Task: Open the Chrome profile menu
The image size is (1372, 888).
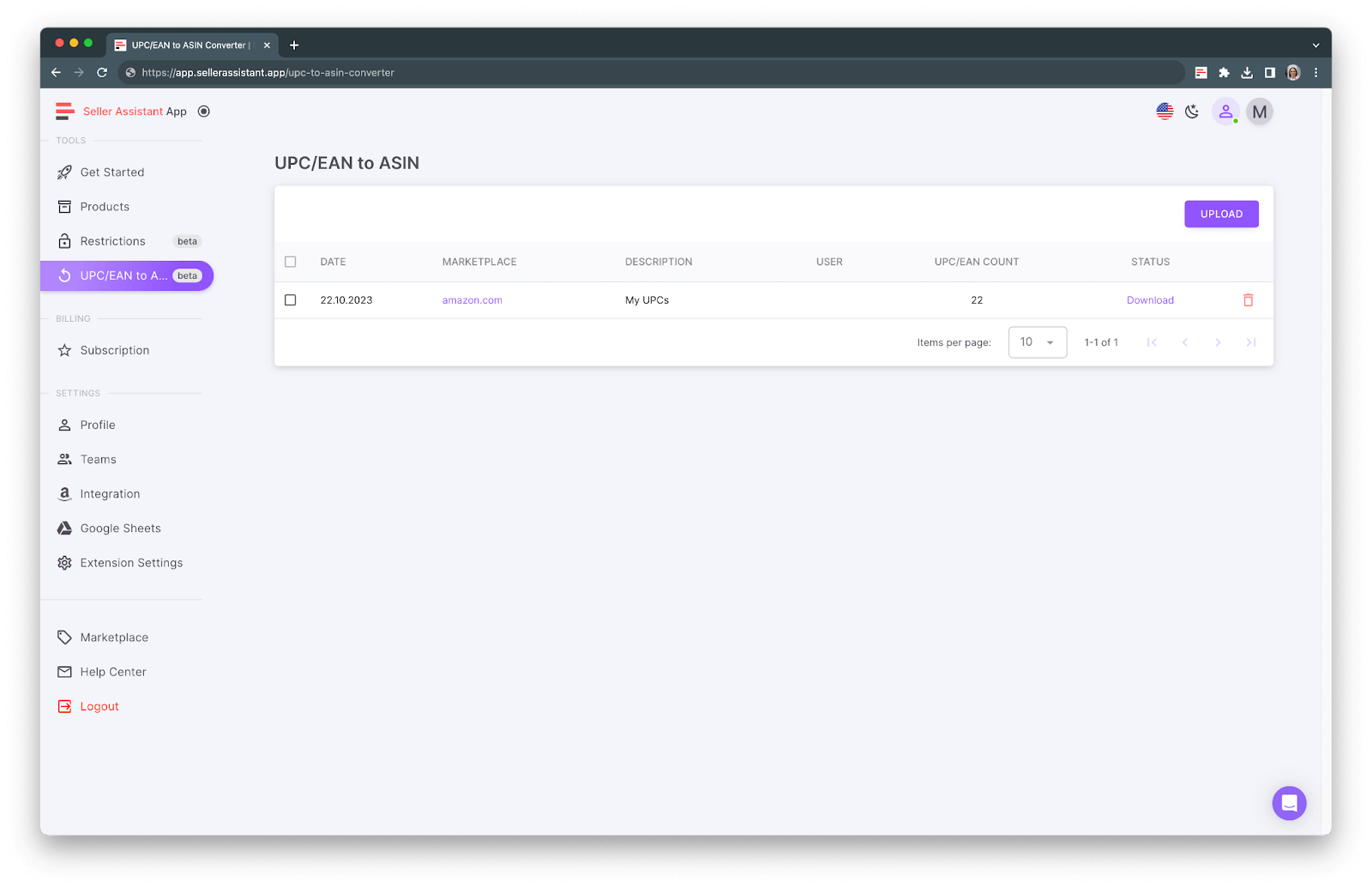Action: point(1293,73)
